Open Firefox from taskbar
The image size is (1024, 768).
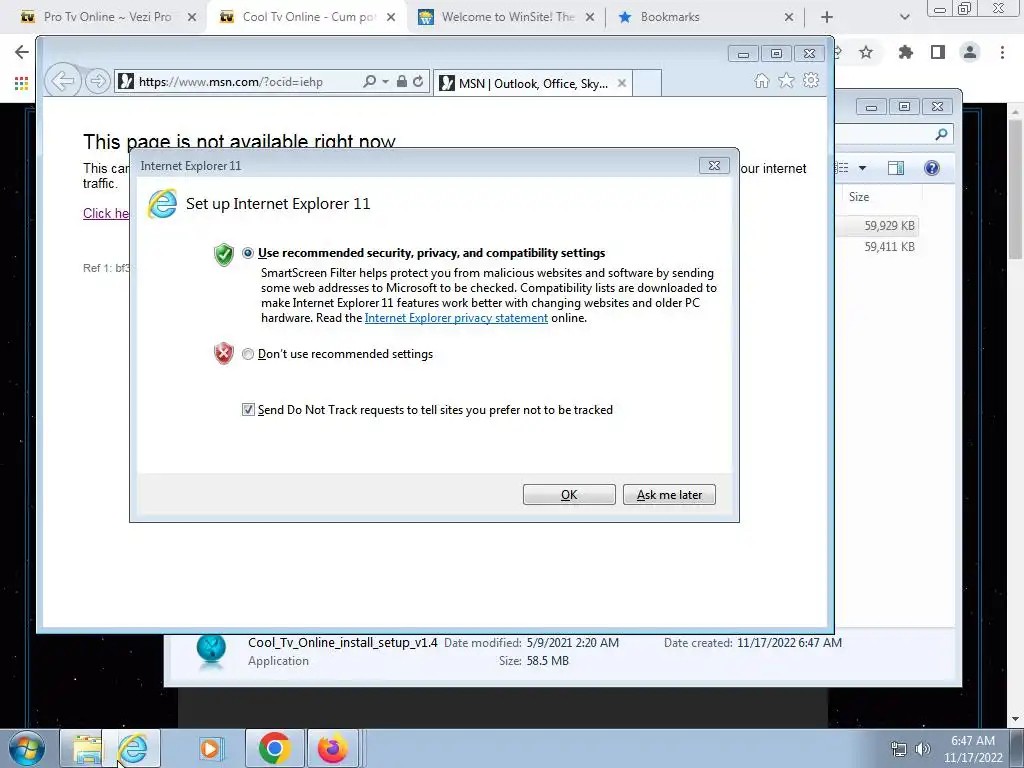(332, 748)
